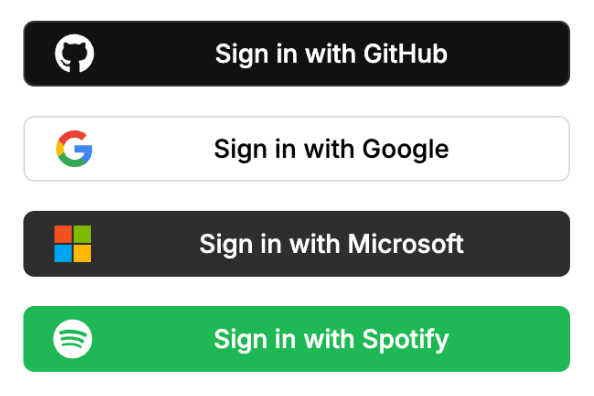
Task: Click the "Sign in with Microsoft" label
Action: click(x=331, y=244)
